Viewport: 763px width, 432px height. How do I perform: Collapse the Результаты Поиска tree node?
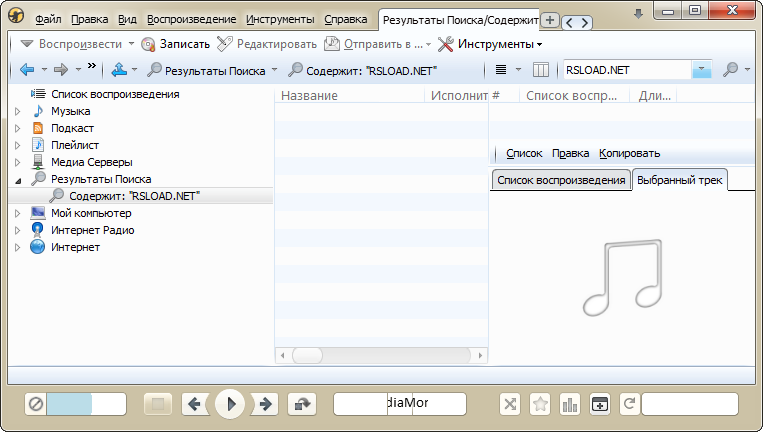point(18,180)
